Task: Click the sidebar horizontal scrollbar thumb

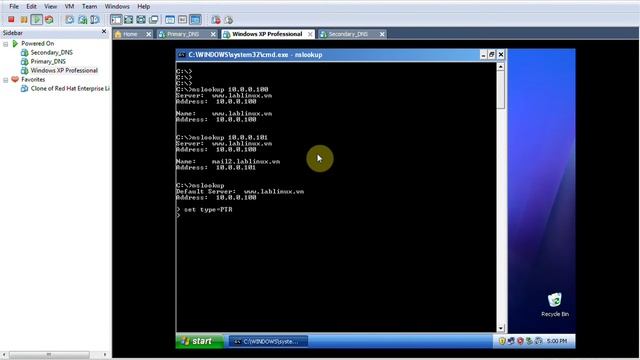Action: pyautogui.click(x=49, y=355)
